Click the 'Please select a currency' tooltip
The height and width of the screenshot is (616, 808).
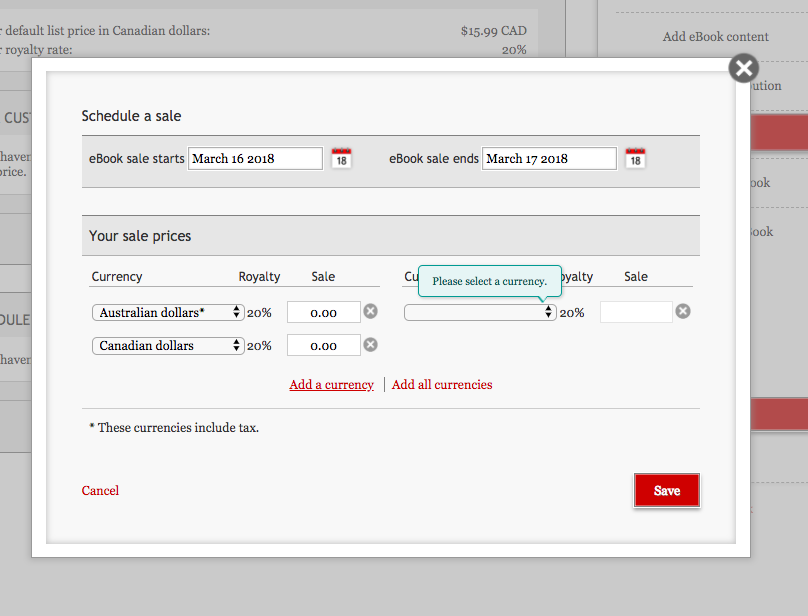[x=489, y=281]
